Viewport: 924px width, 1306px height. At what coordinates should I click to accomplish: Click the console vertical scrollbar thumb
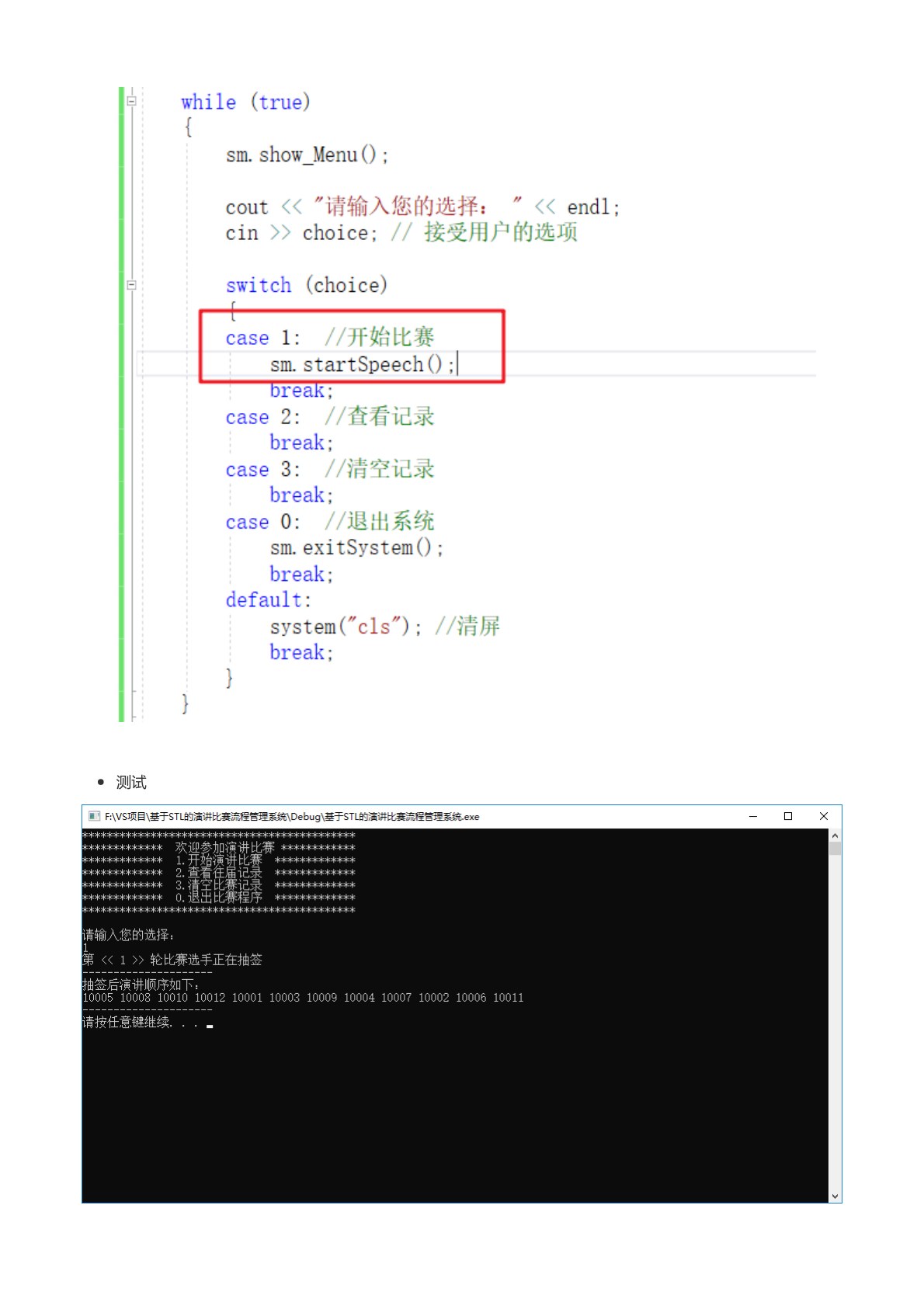click(835, 849)
